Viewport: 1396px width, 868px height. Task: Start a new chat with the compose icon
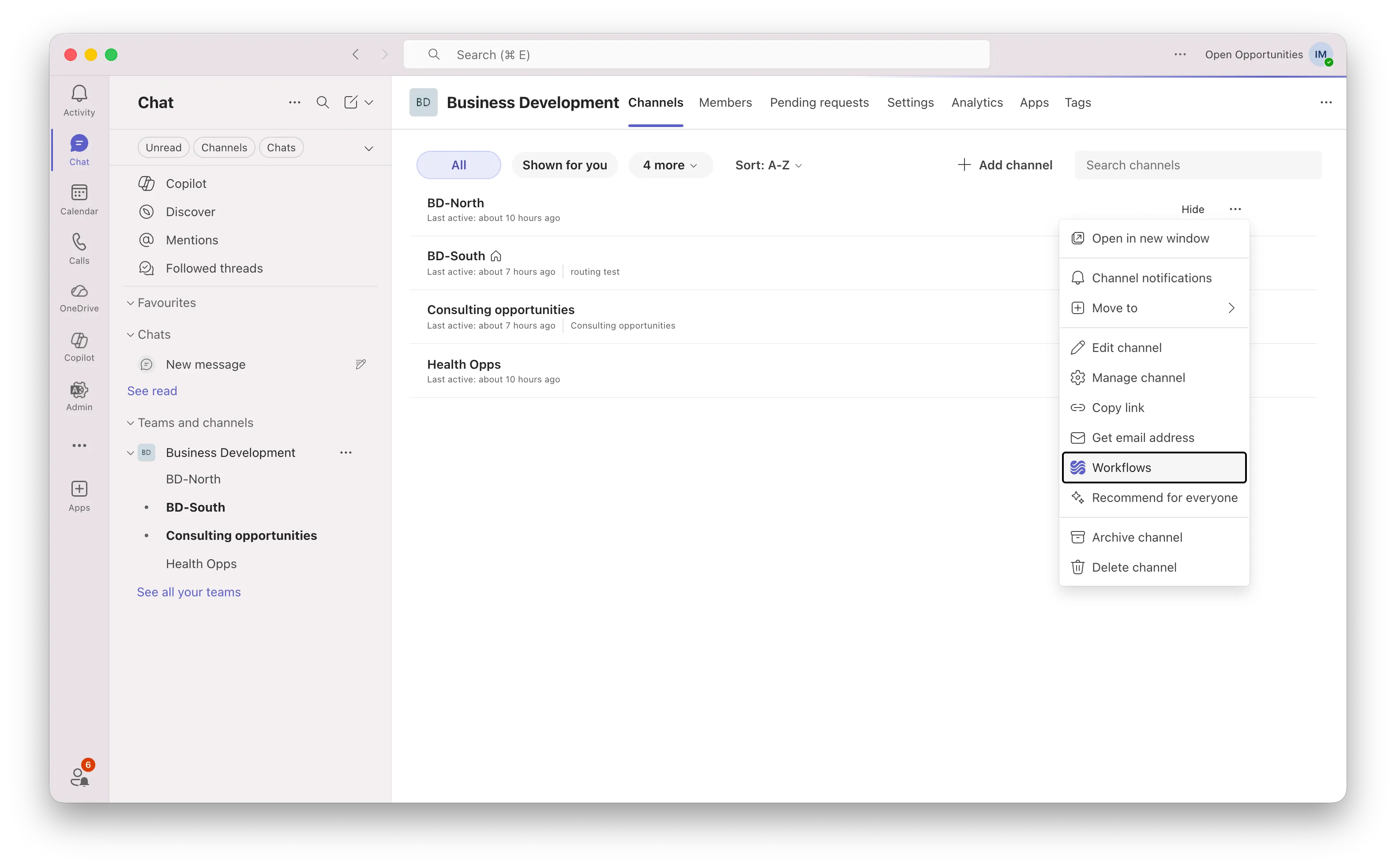click(x=350, y=102)
